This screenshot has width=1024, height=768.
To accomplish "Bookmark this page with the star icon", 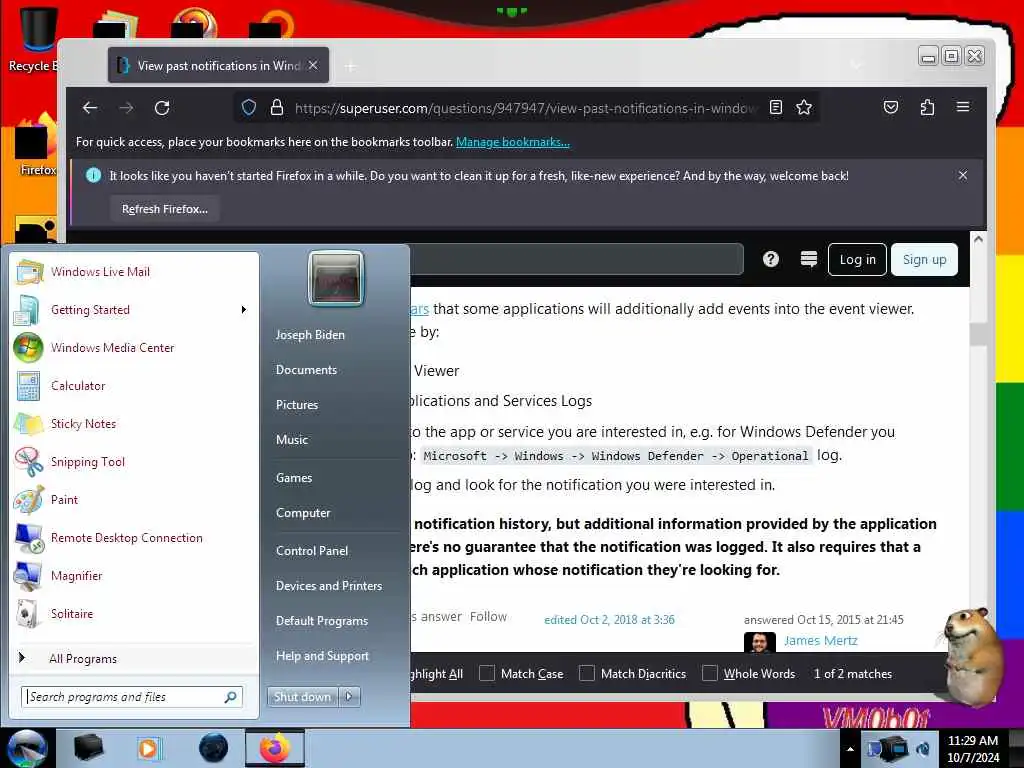I will point(804,108).
